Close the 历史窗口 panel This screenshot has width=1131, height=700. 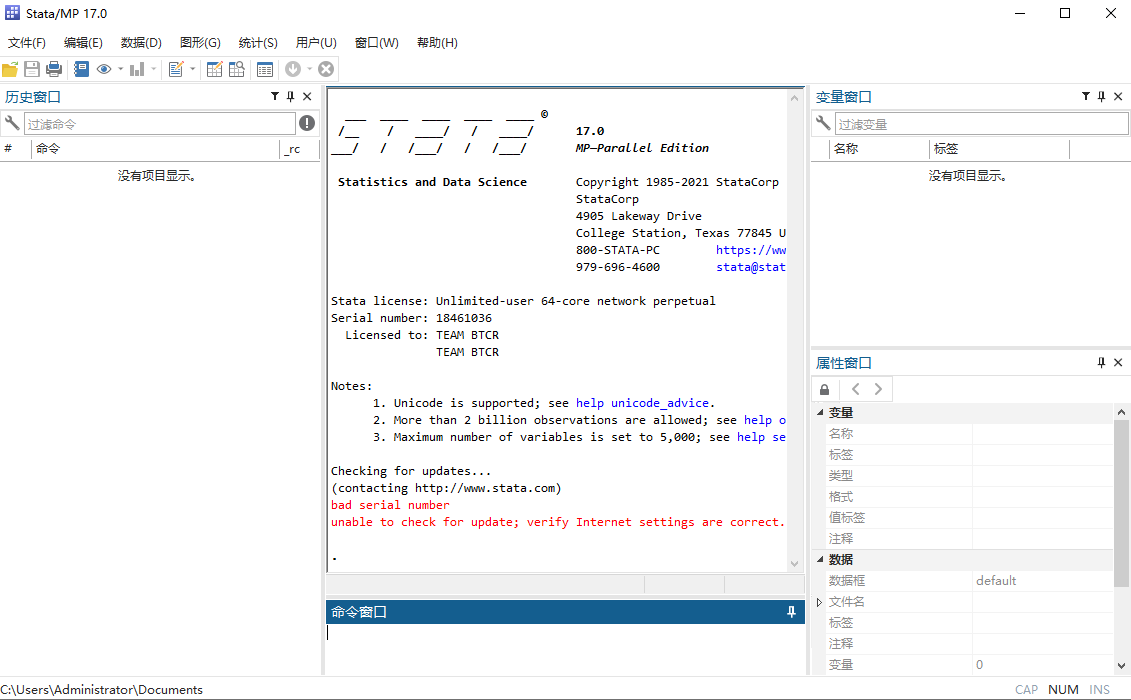click(x=307, y=96)
